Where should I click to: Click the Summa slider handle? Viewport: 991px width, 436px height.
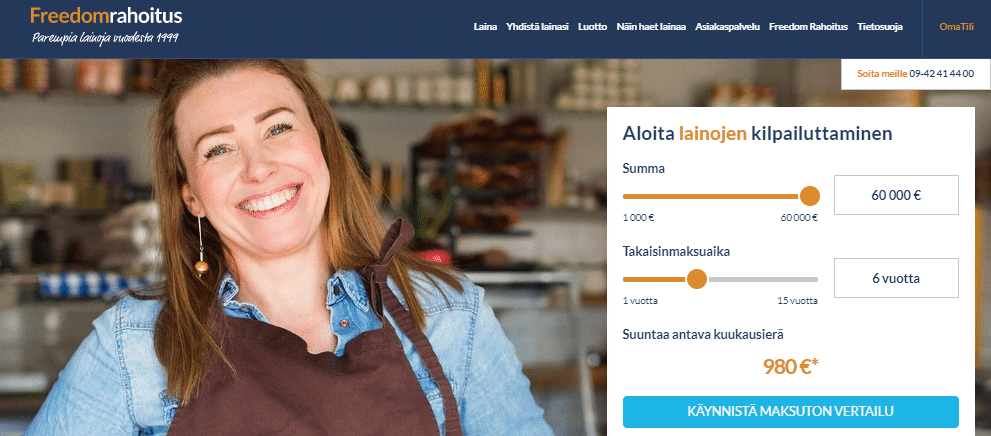point(810,196)
